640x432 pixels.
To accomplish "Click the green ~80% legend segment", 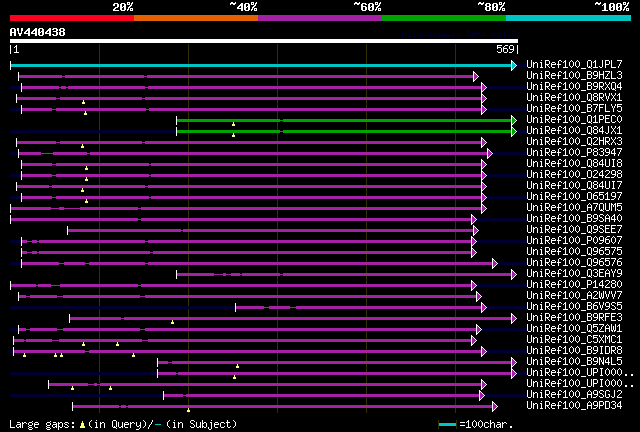I will (x=444, y=18).
